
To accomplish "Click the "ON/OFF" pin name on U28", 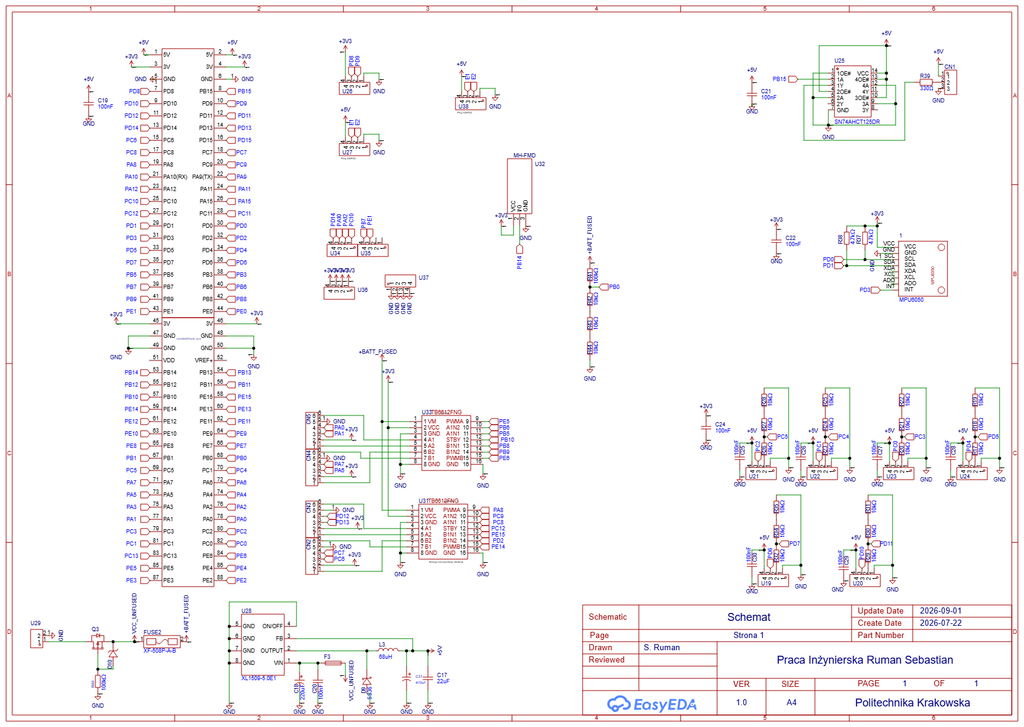I will coord(272,626).
